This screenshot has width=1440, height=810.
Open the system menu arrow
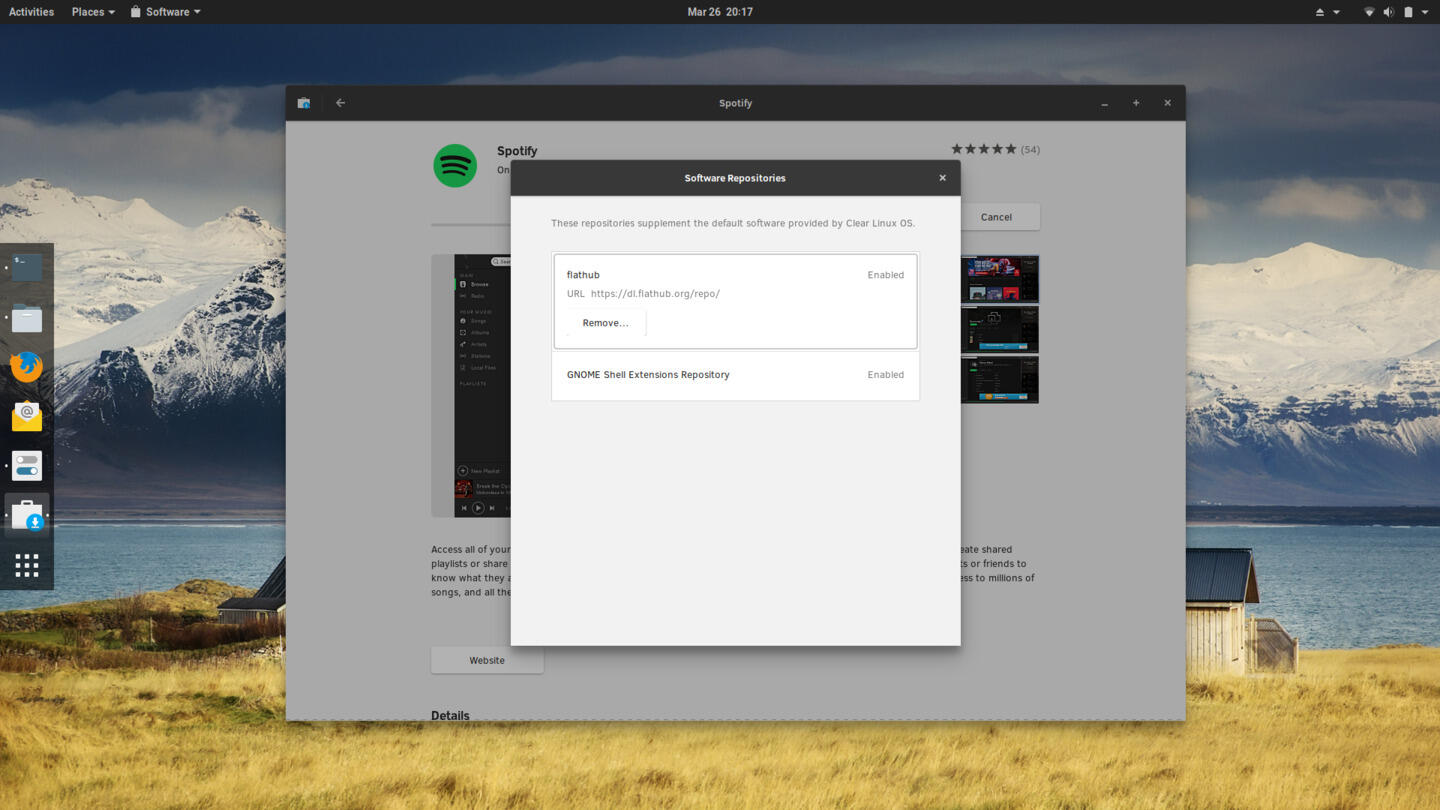tap(1425, 12)
